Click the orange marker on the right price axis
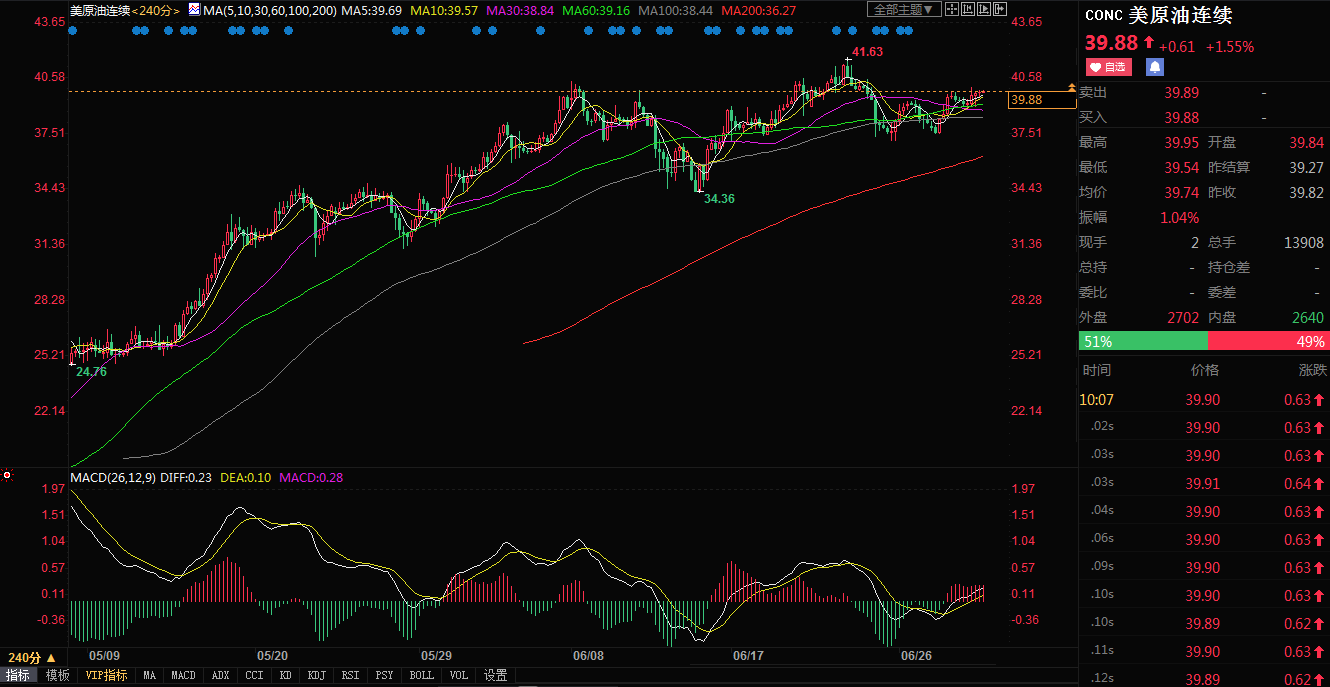 (1072, 89)
